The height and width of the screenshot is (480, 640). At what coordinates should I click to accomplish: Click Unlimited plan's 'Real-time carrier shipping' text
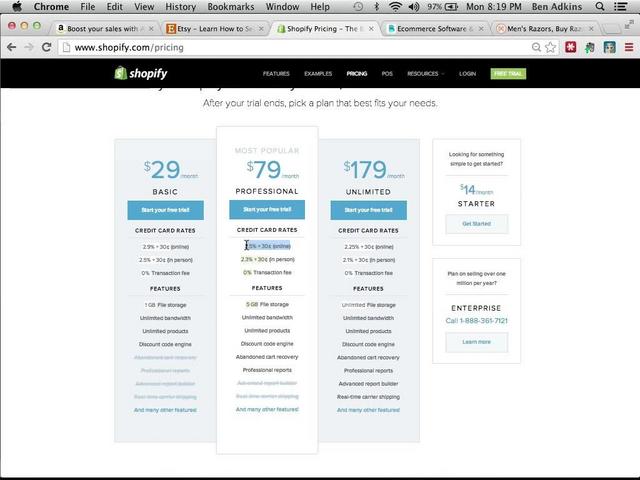pyautogui.click(x=369, y=397)
